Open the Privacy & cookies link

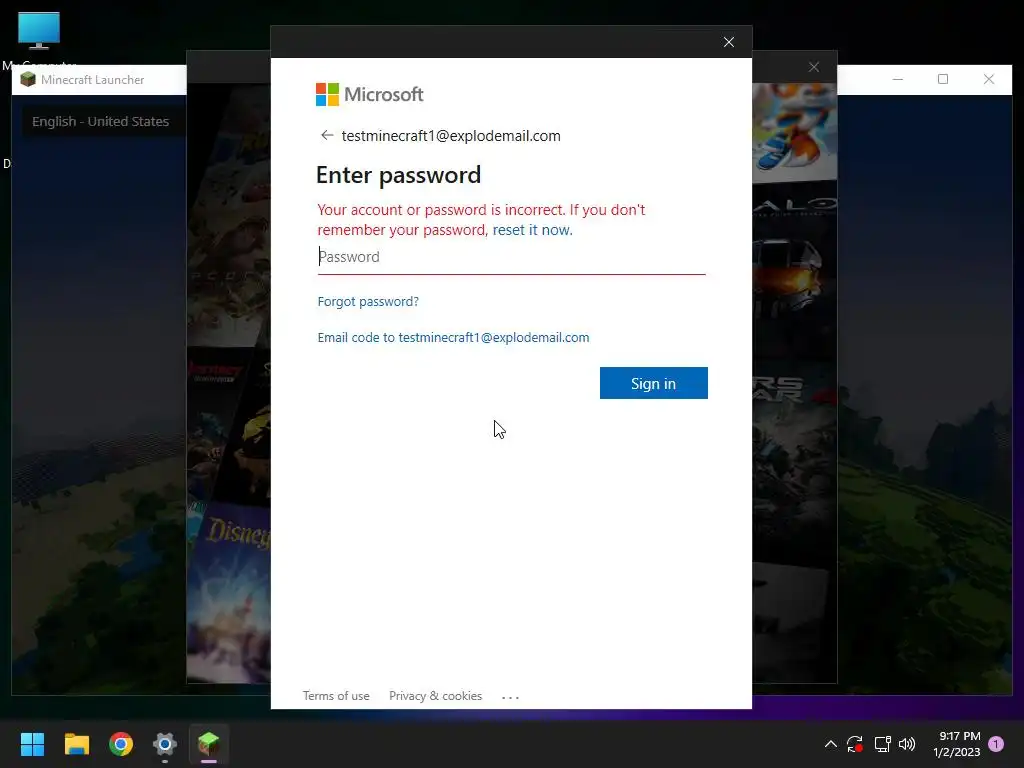(x=436, y=696)
